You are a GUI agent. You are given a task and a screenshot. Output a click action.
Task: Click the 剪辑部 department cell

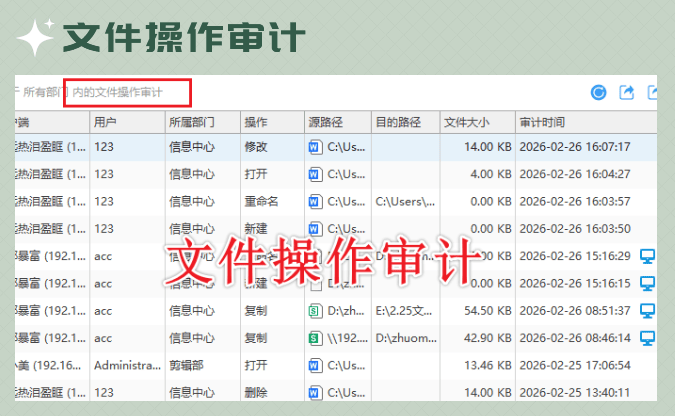tap(186, 366)
